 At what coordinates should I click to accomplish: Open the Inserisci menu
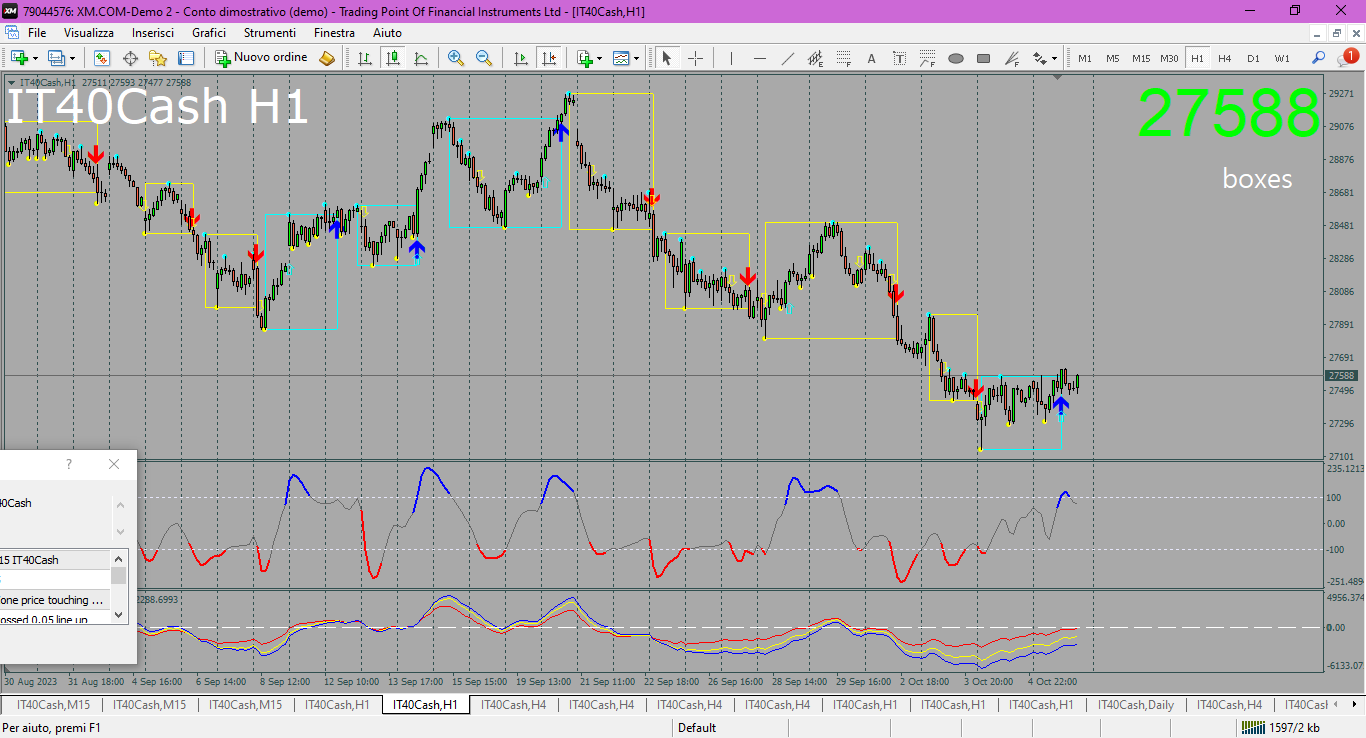[x=153, y=33]
